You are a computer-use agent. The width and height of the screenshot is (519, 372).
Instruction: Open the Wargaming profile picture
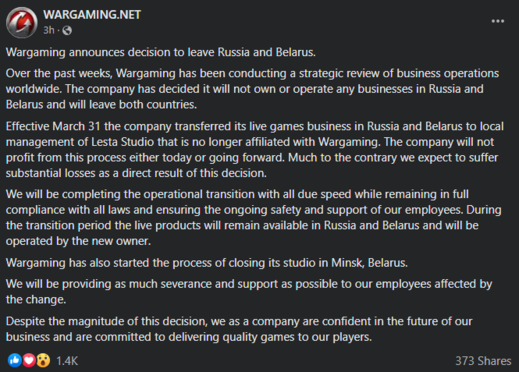pyautogui.click(x=22, y=23)
